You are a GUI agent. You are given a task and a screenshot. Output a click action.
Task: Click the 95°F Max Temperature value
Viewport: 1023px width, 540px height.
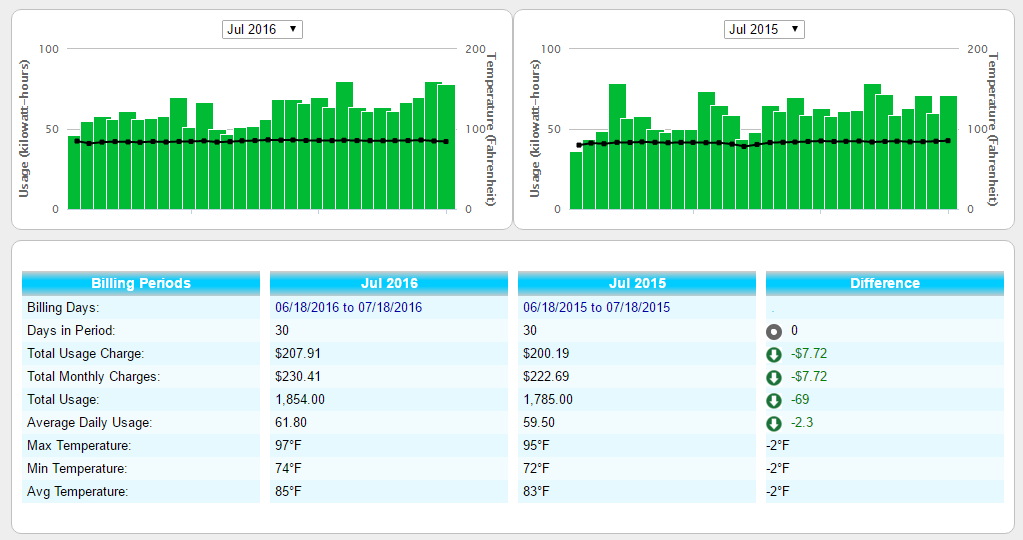click(536, 445)
